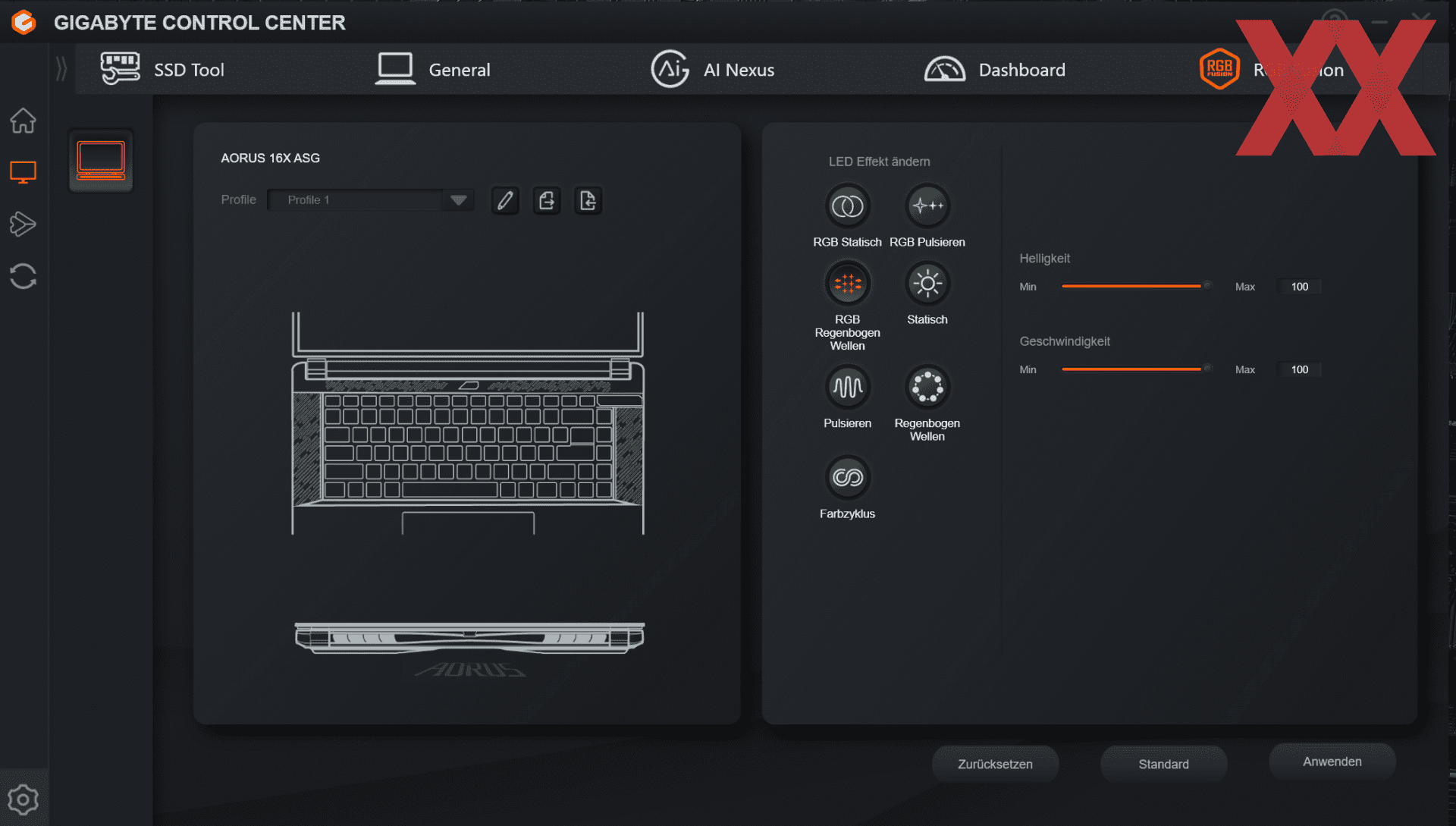The image size is (1456, 826).
Task: Select the Farbzyklus color cycle effect
Action: tap(847, 478)
